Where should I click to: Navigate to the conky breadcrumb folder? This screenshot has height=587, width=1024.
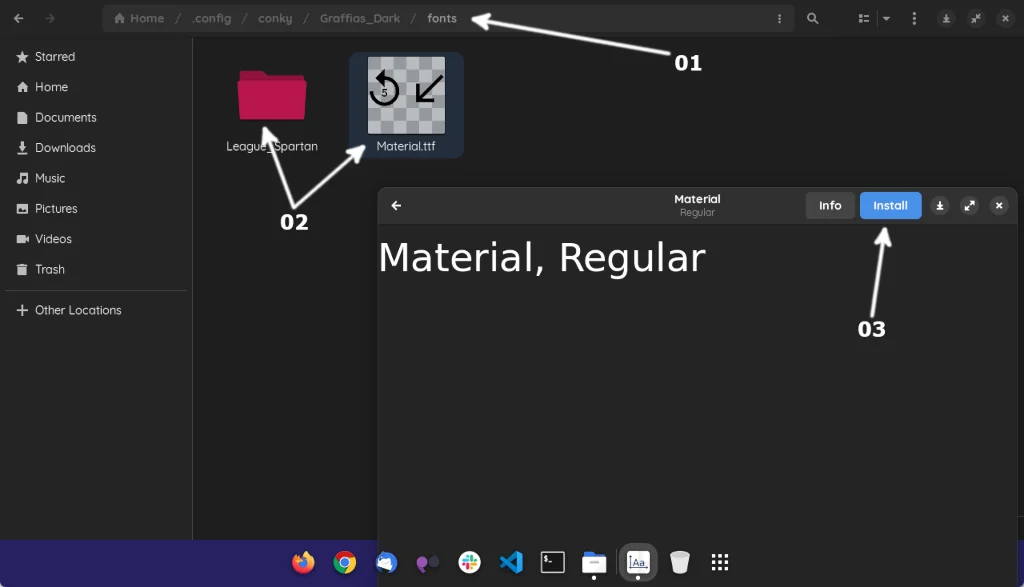275,18
